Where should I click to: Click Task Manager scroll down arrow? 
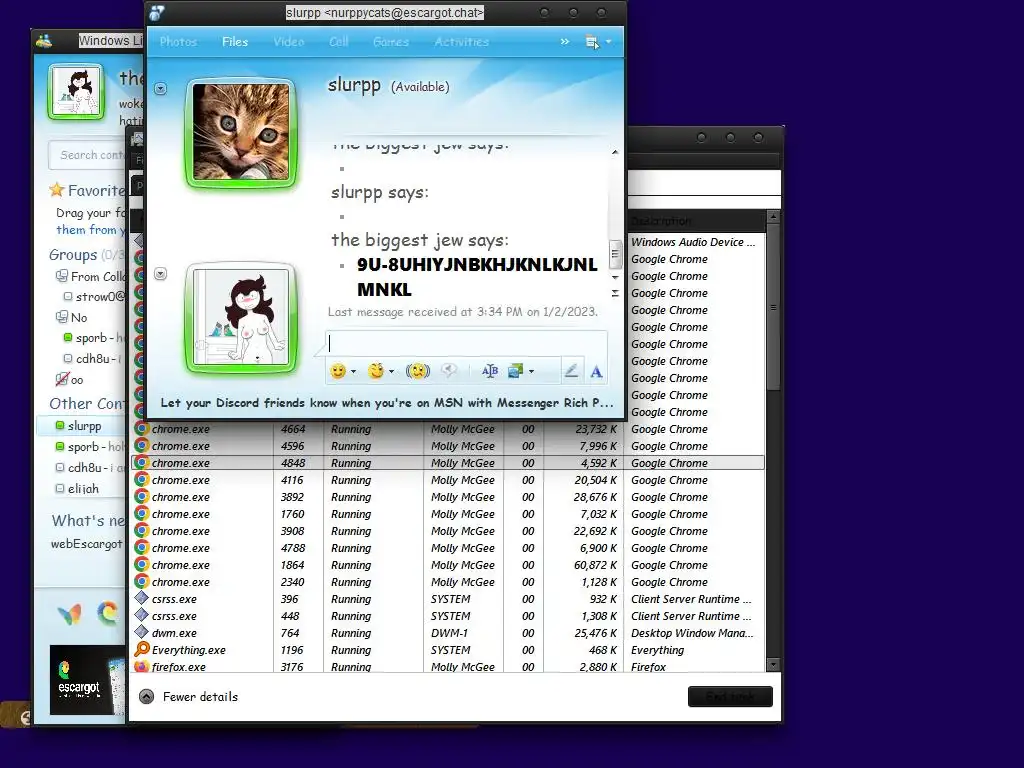point(773,665)
